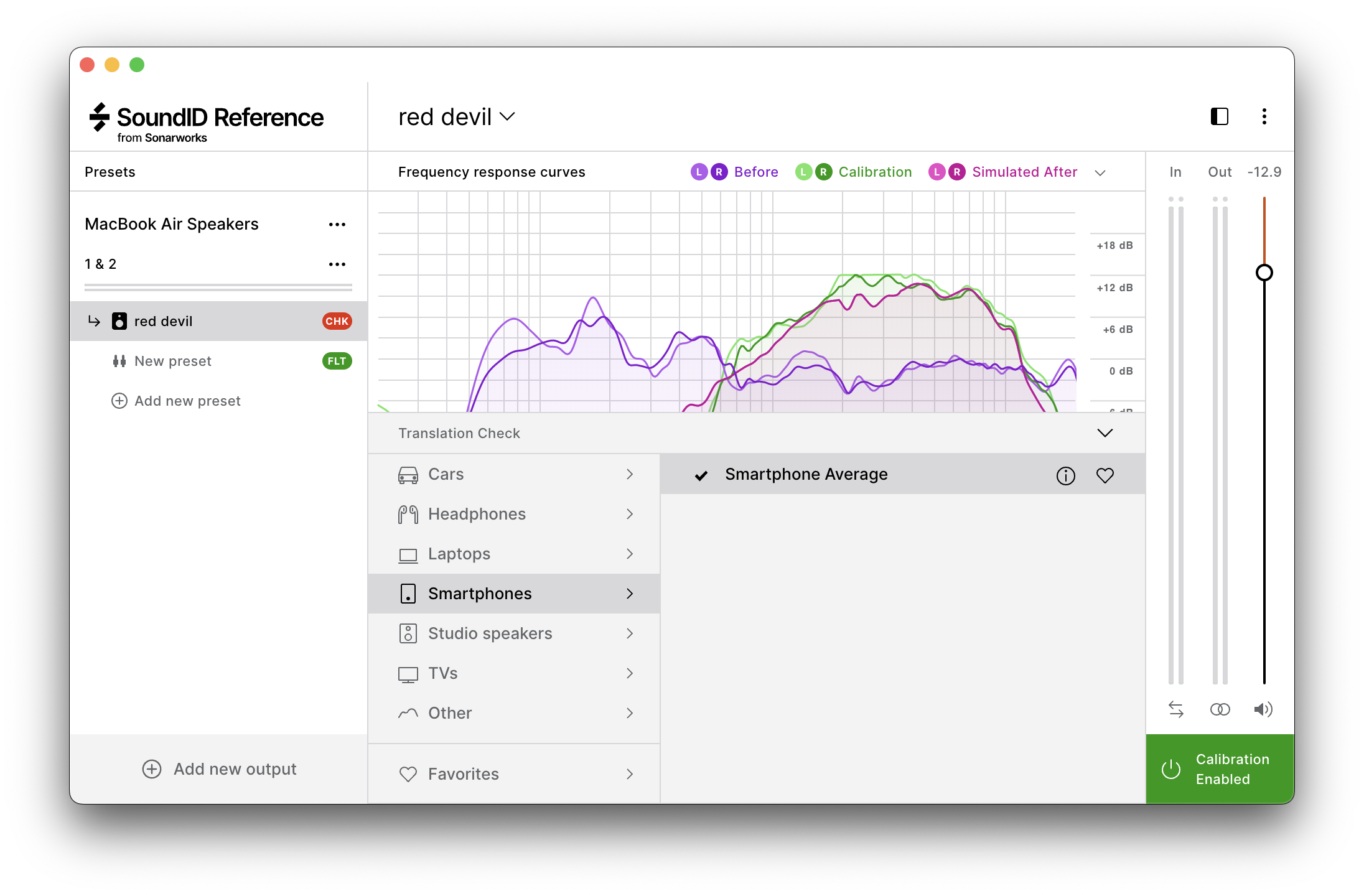Select the Smartphones category

point(514,594)
